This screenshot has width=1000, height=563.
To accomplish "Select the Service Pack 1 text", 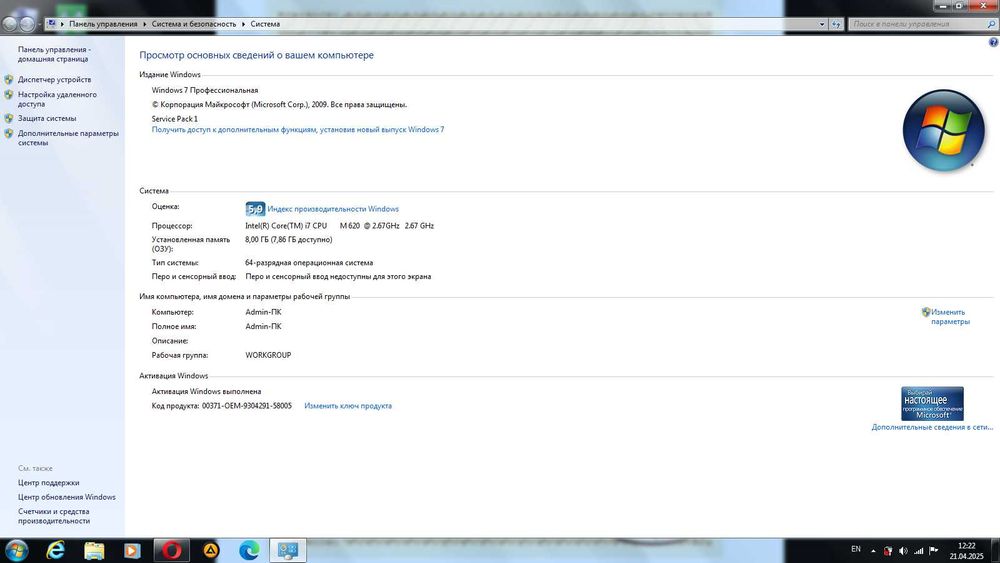I will (175, 119).
